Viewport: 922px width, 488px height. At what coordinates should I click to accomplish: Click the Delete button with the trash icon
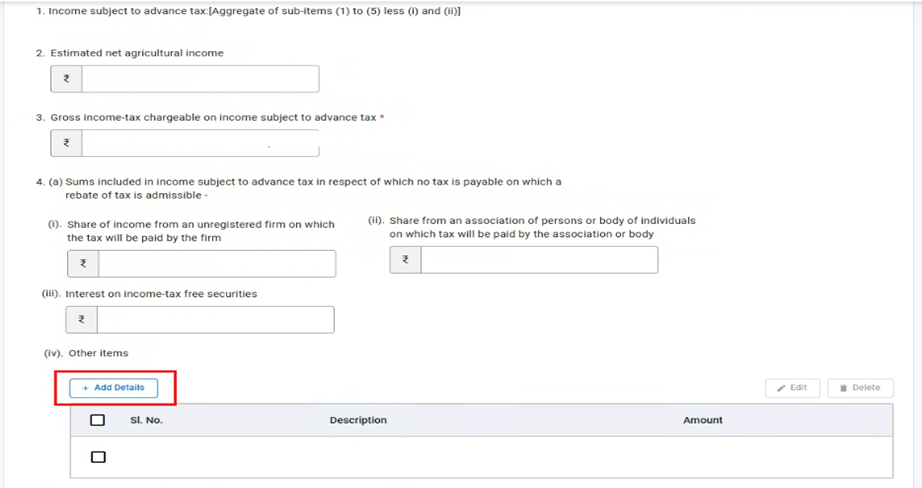pos(860,388)
